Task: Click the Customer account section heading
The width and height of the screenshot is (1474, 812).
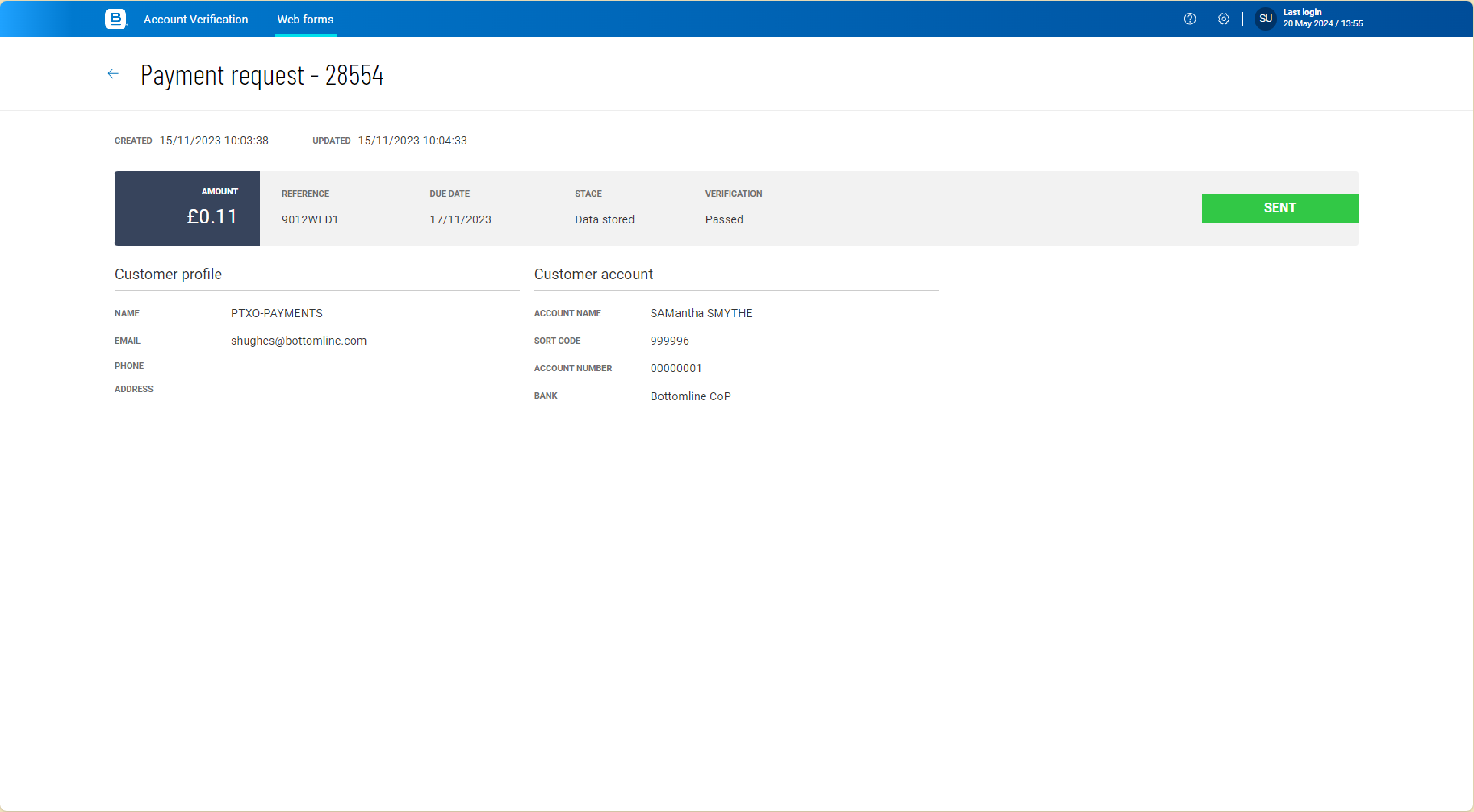Action: click(x=593, y=275)
